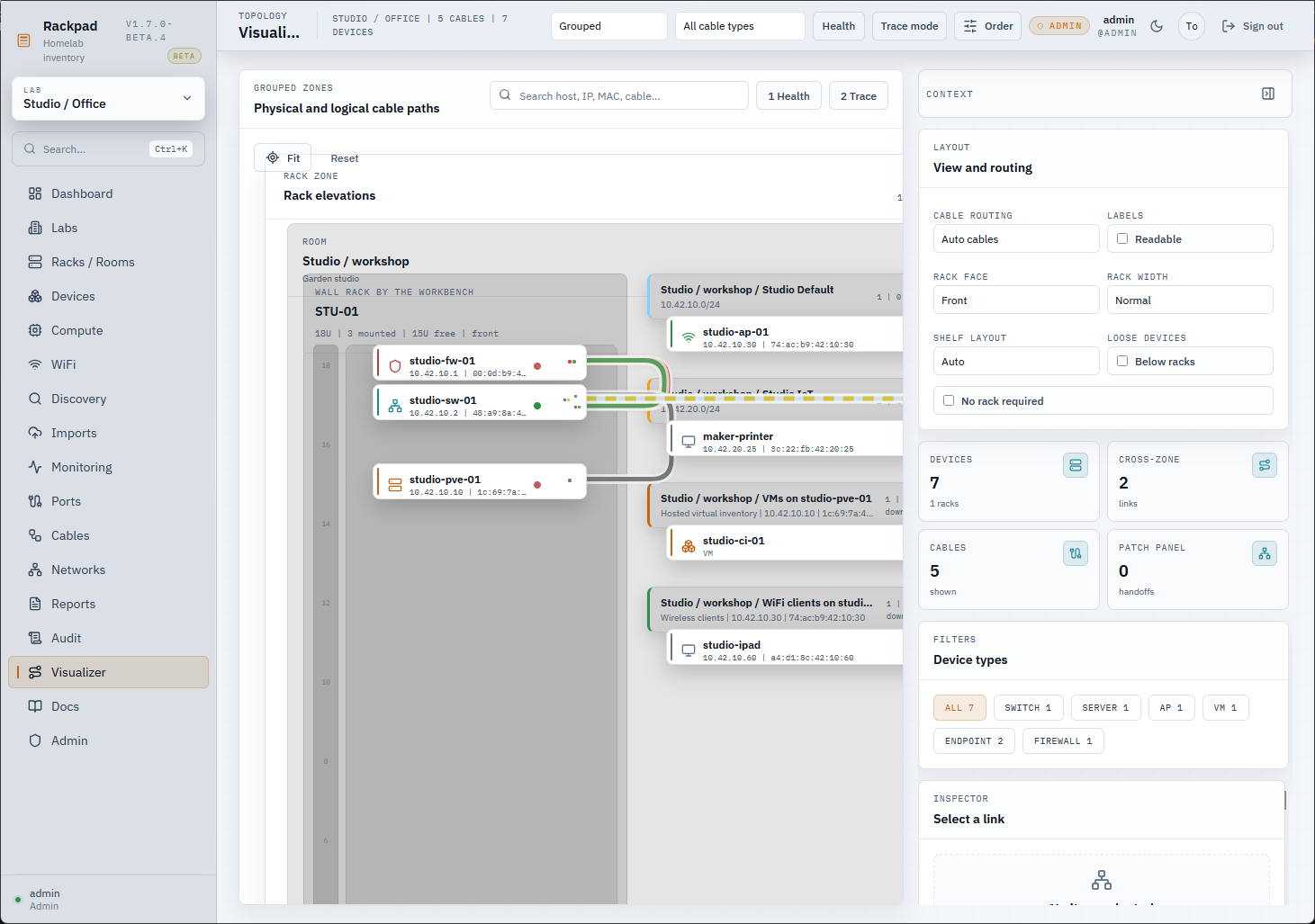The image size is (1315, 924).
Task: Open the Cables sidebar icon
Action: tap(35, 535)
